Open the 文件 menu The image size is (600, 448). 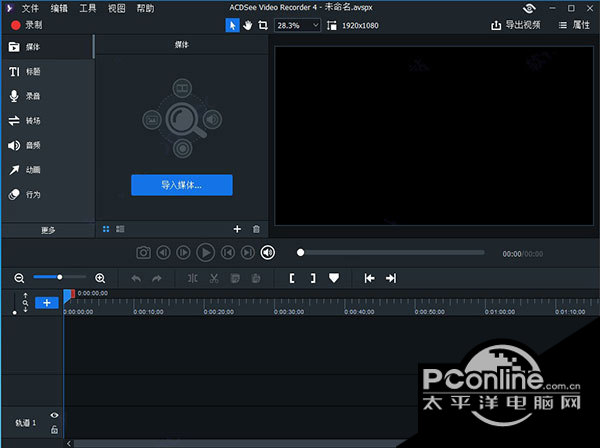click(30, 7)
